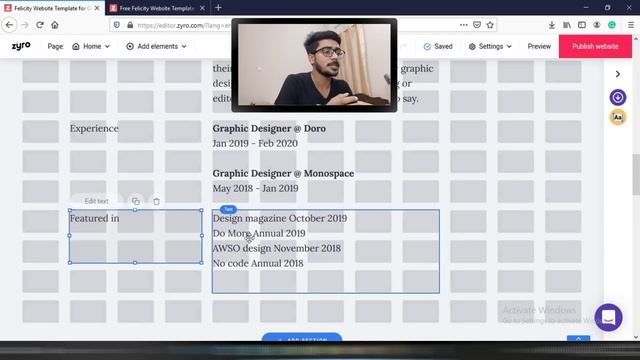Close the Free Felicity Website Template tab

[202, 8]
